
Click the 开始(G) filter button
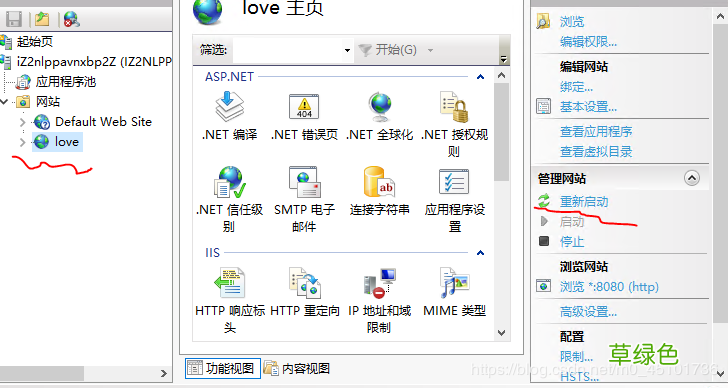pos(388,50)
